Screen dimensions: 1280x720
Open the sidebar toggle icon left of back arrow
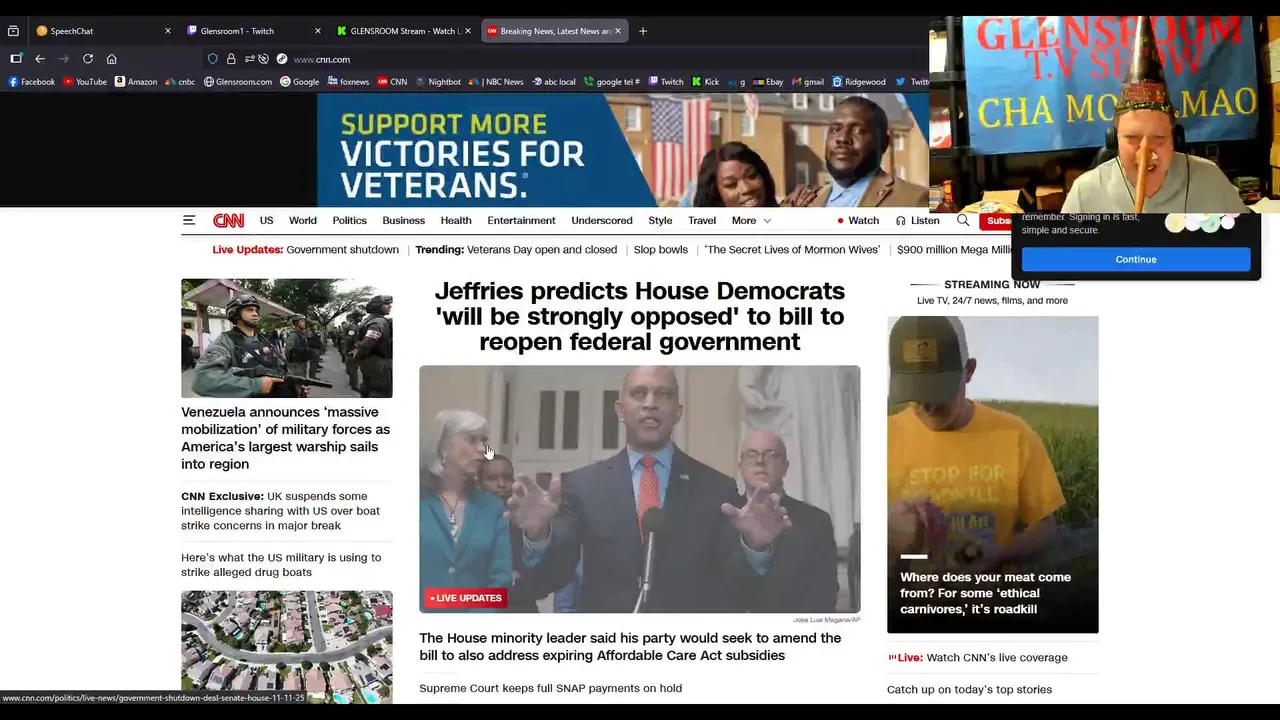pyautogui.click(x=16, y=59)
